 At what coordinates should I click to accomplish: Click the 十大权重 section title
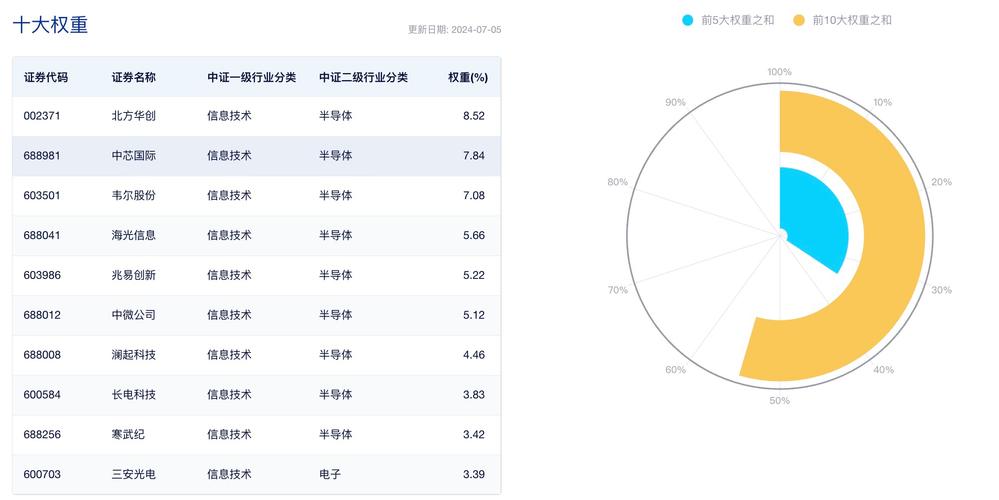pyautogui.click(x=50, y=25)
